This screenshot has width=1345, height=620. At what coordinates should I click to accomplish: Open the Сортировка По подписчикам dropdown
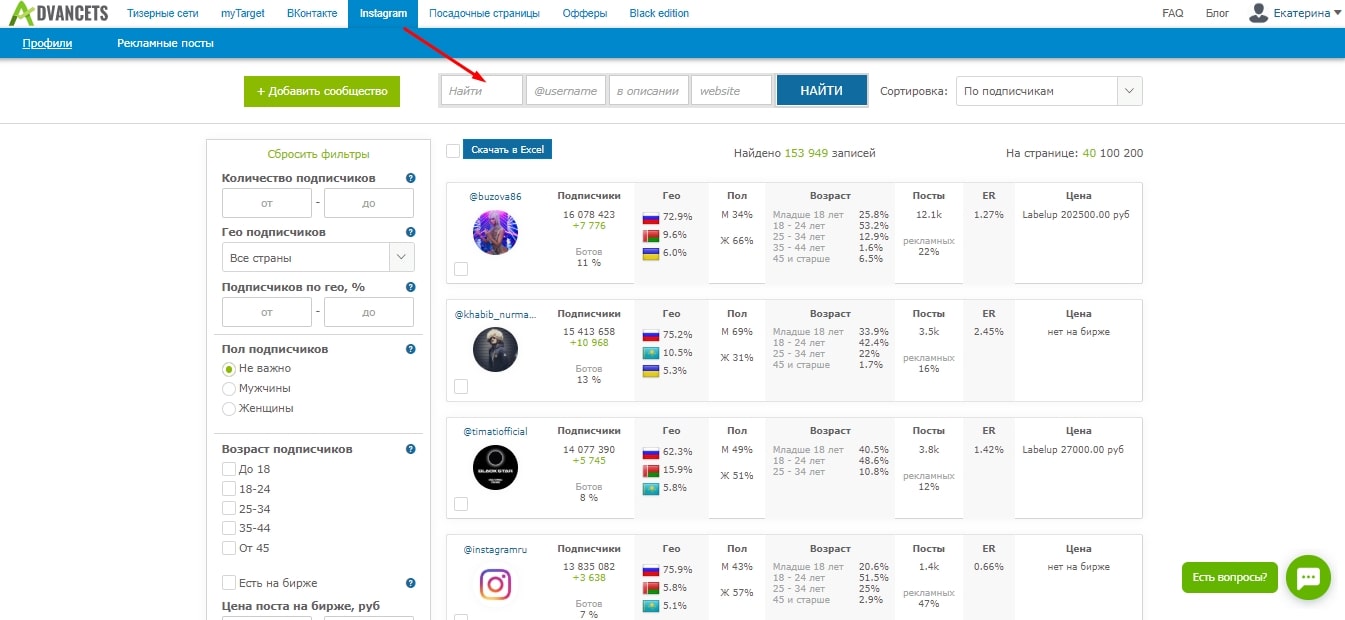(1049, 91)
